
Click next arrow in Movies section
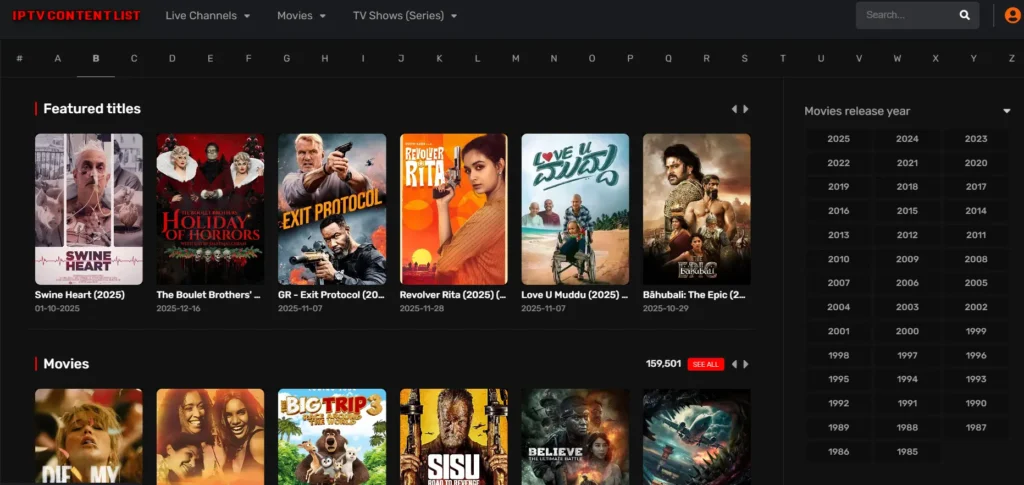click(746, 364)
